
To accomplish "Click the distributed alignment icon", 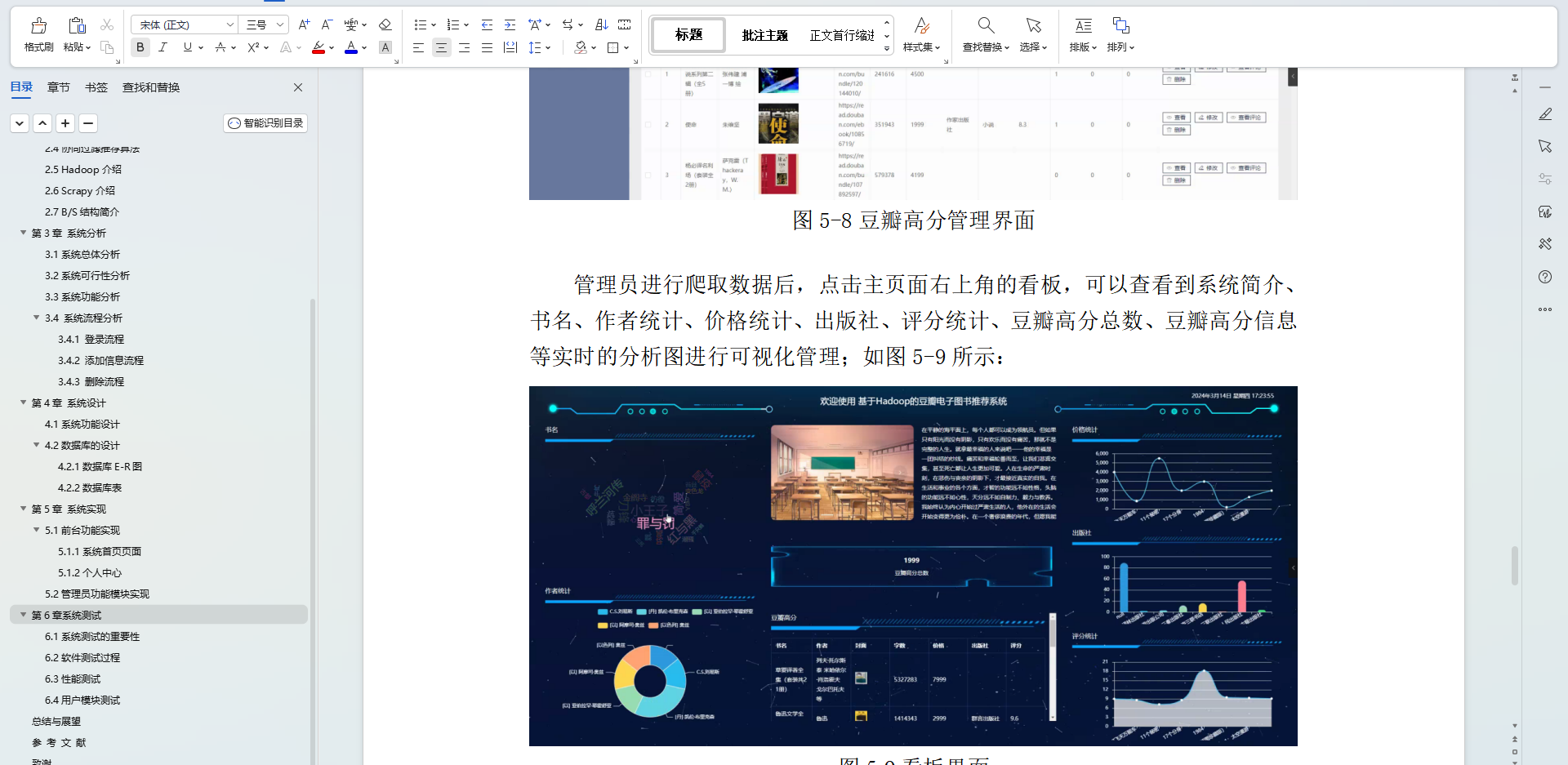I will click(x=510, y=48).
